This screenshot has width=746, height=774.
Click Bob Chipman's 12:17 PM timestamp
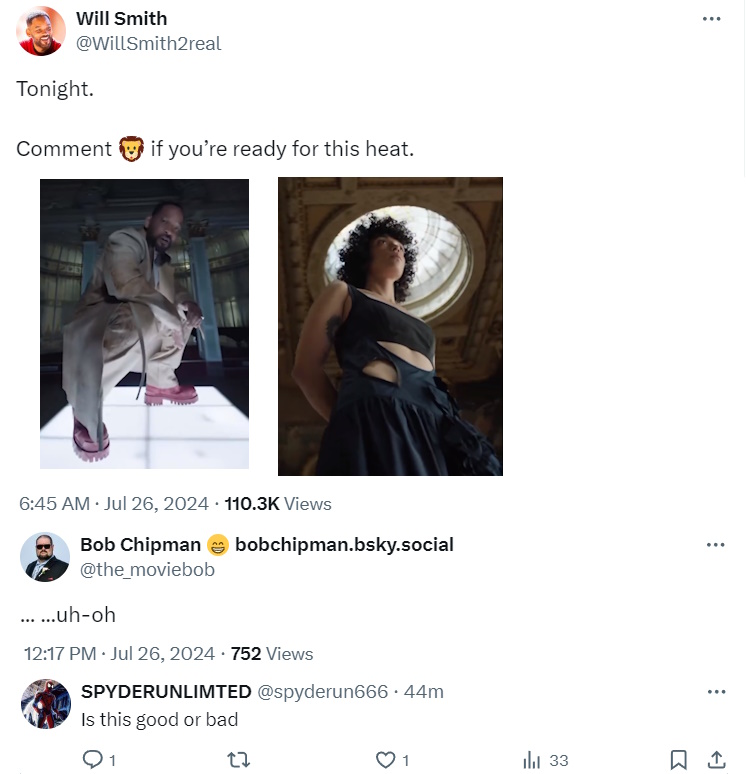point(119,654)
